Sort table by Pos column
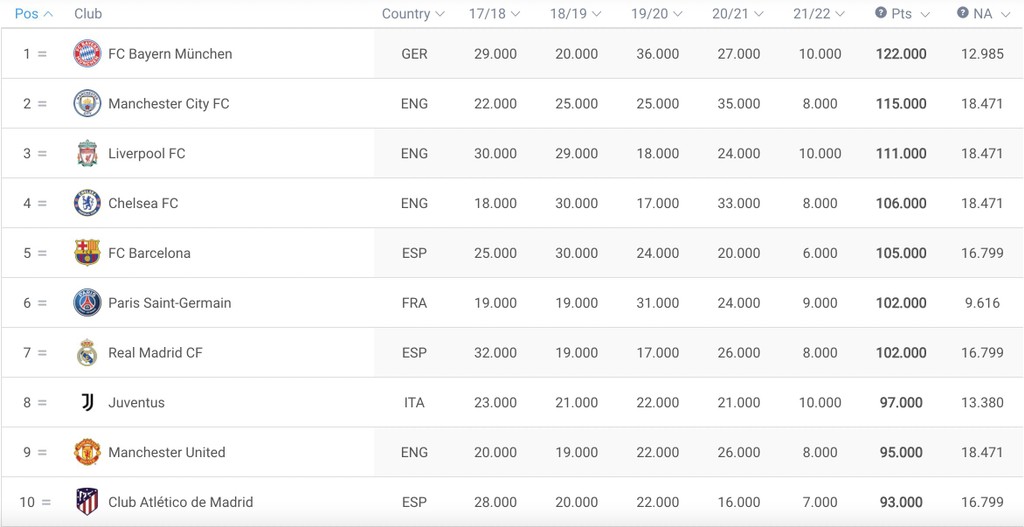This screenshot has height=527, width=1024. point(33,14)
